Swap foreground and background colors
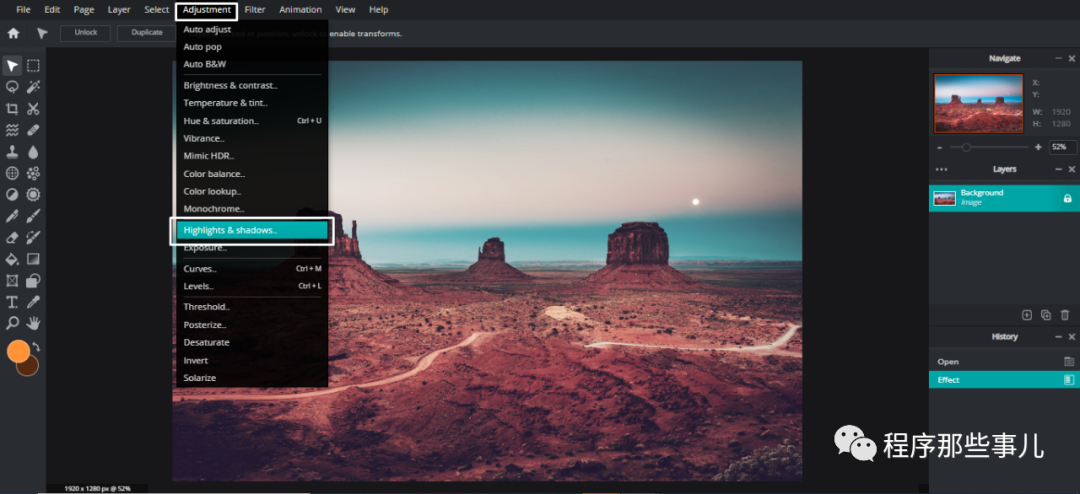This screenshot has height=494, width=1080. (36, 347)
